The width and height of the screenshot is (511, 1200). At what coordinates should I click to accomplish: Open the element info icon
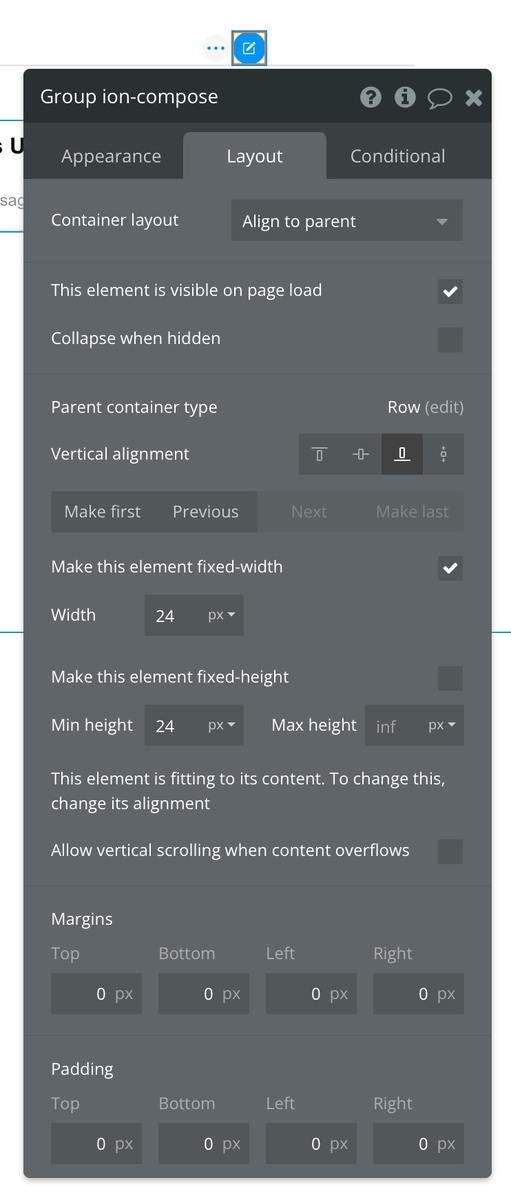coord(405,97)
